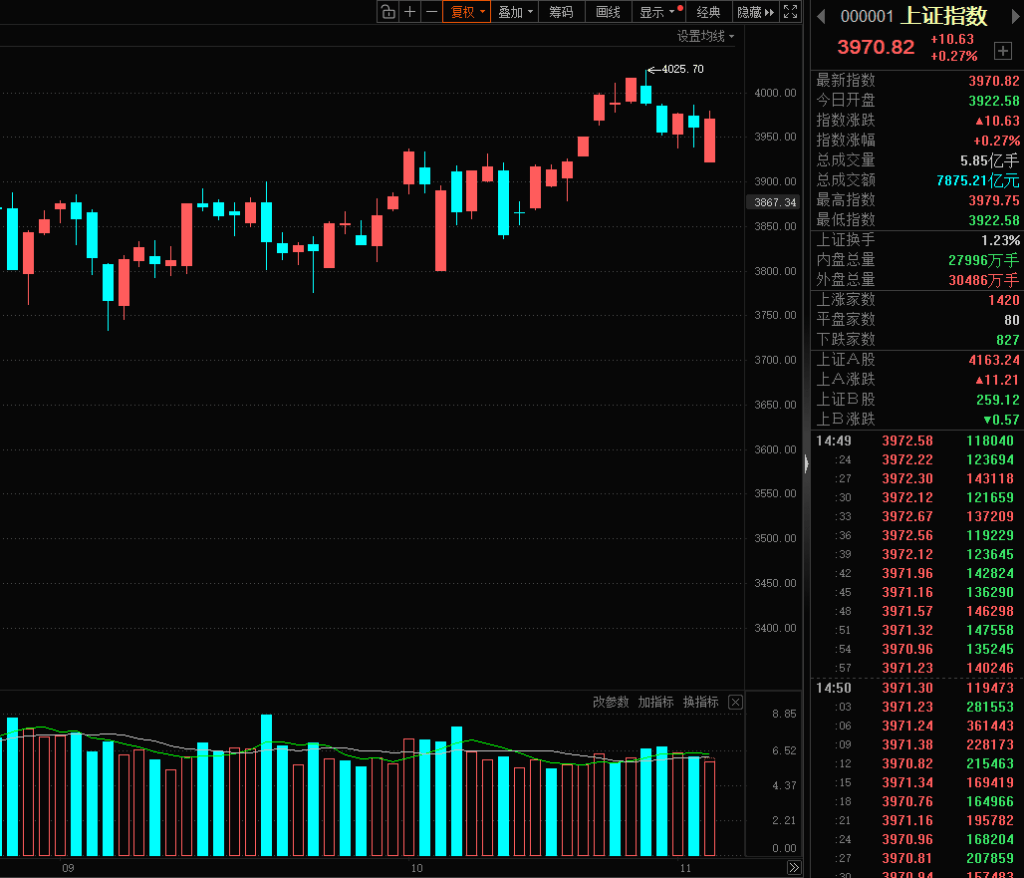This screenshot has height=878, width=1024.
Task: Open 设置均线 moving average settings
Action: [705, 36]
